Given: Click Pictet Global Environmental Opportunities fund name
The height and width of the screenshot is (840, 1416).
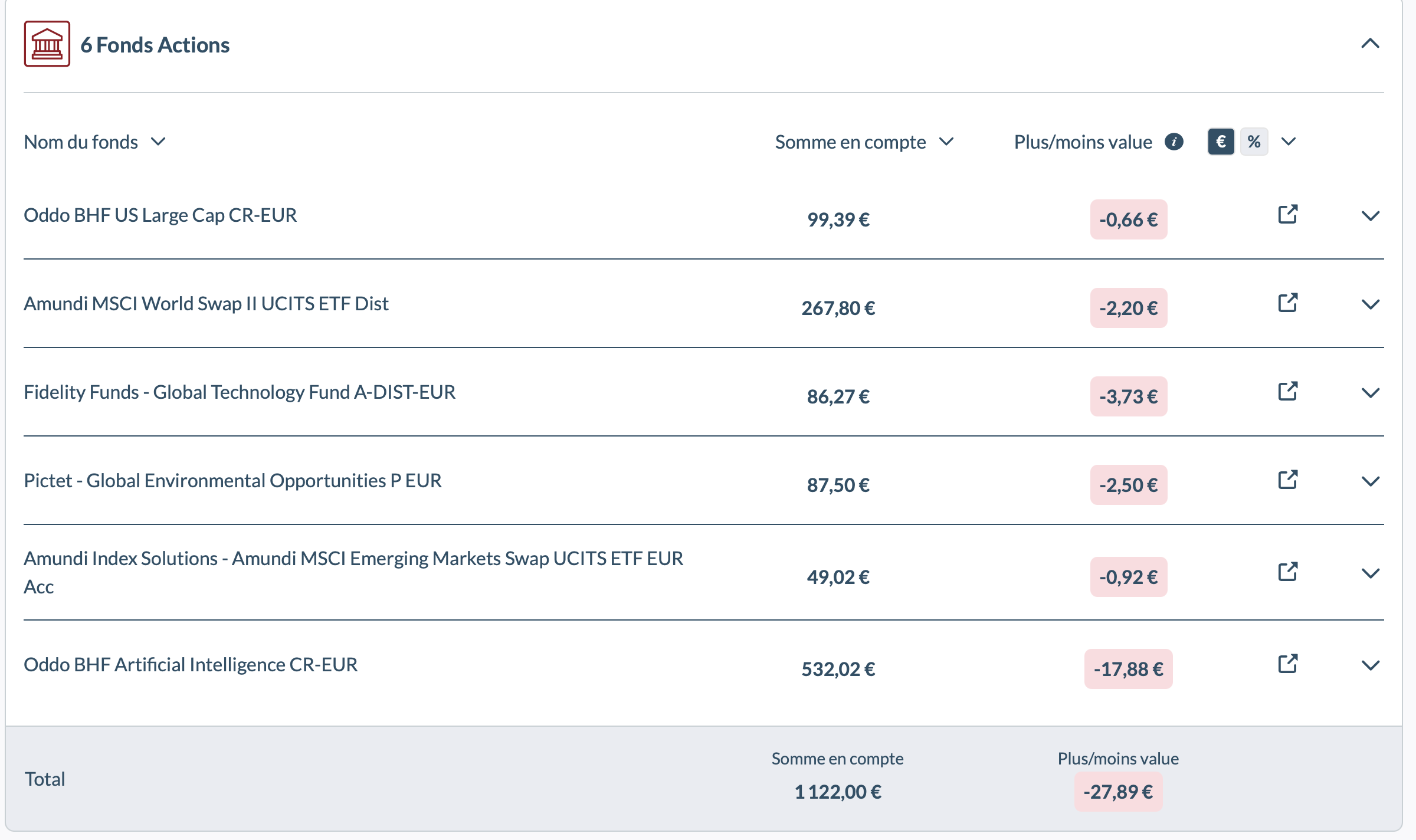Looking at the screenshot, I should coord(232,481).
